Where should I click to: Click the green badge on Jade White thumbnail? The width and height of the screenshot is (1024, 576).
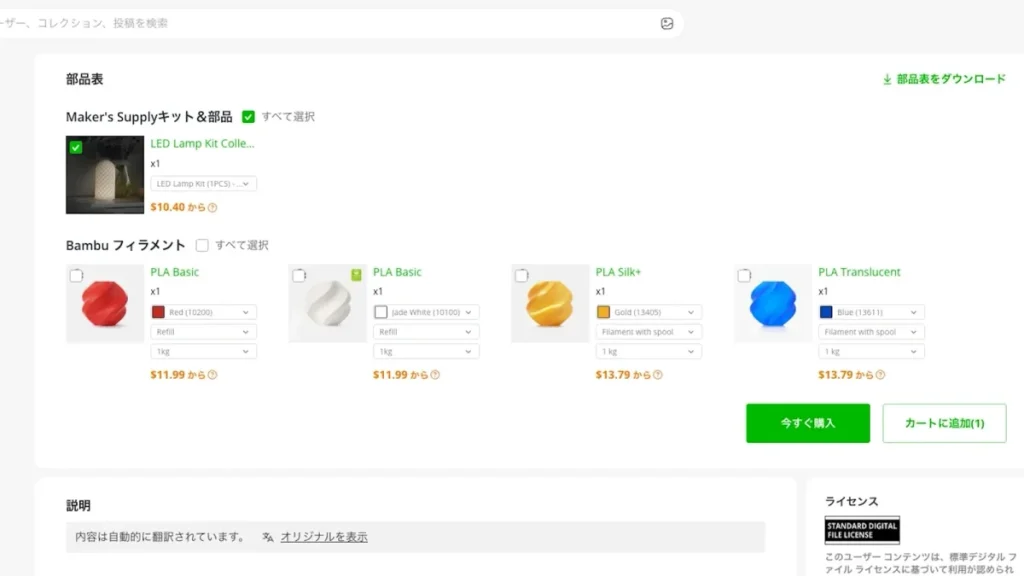pos(356,275)
